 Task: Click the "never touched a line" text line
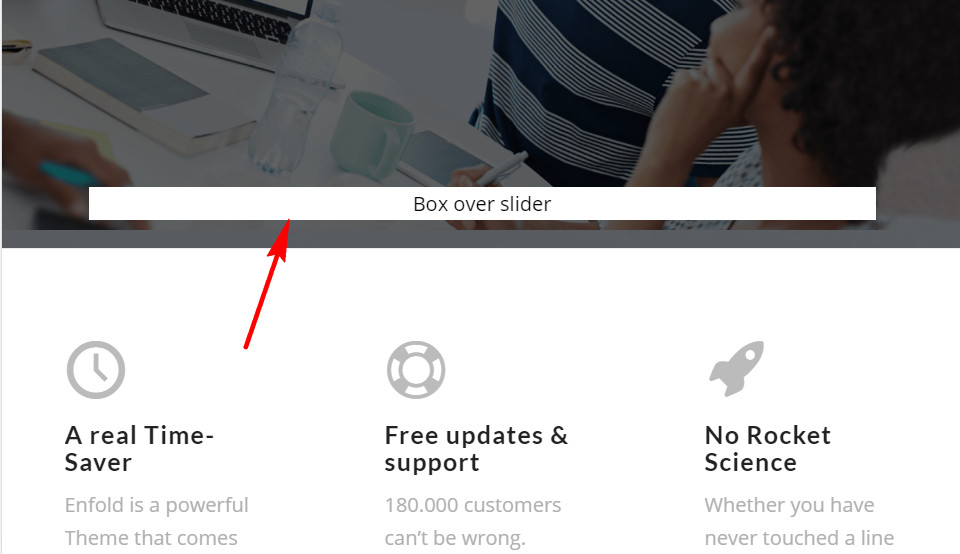click(x=799, y=537)
